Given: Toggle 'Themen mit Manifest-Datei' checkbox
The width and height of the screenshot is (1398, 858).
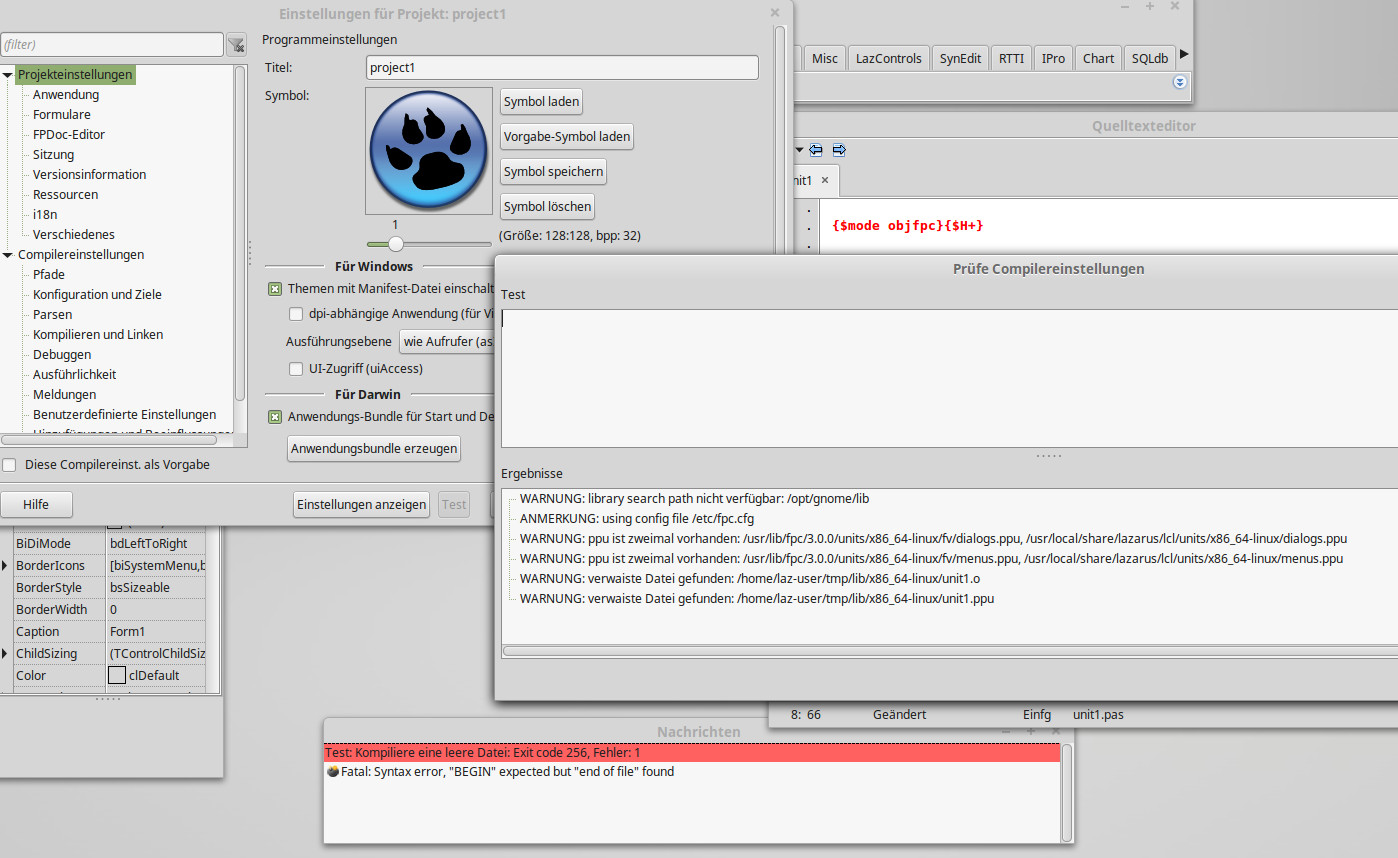Looking at the screenshot, I should (x=275, y=289).
